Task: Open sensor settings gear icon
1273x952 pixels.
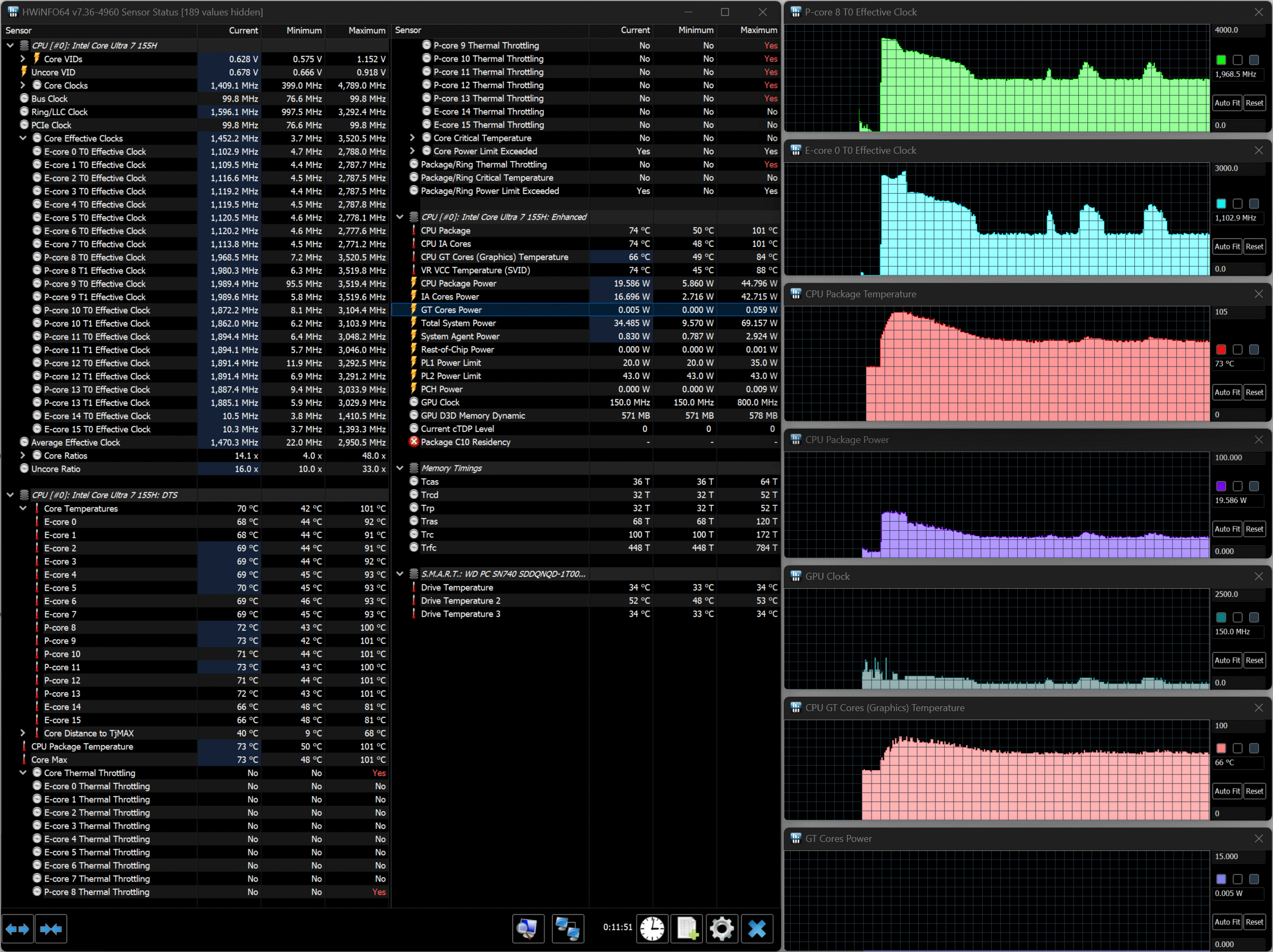Action: [722, 929]
